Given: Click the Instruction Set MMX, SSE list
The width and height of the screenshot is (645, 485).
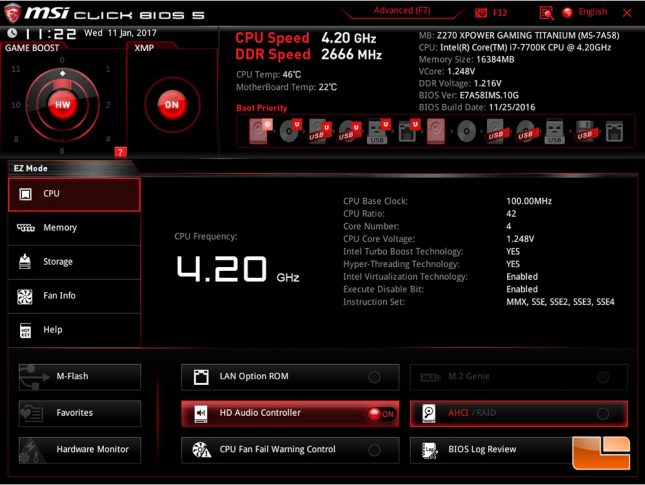Looking at the screenshot, I should pos(560,302).
